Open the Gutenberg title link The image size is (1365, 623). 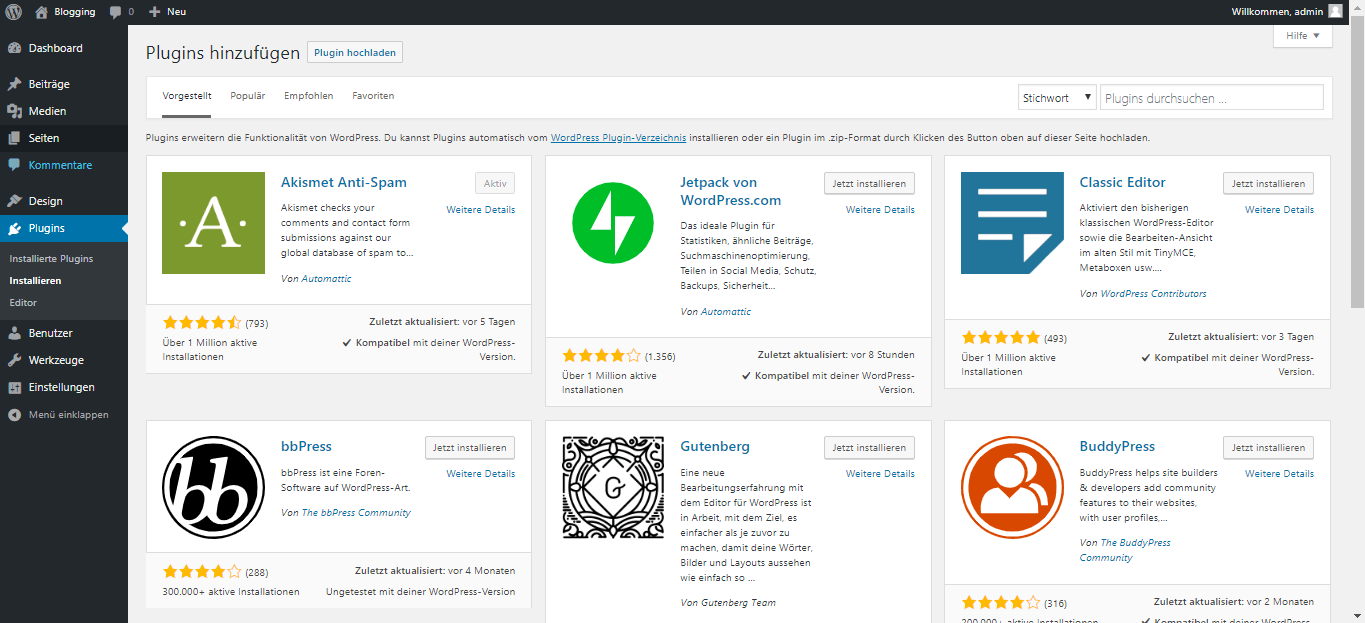[714, 446]
